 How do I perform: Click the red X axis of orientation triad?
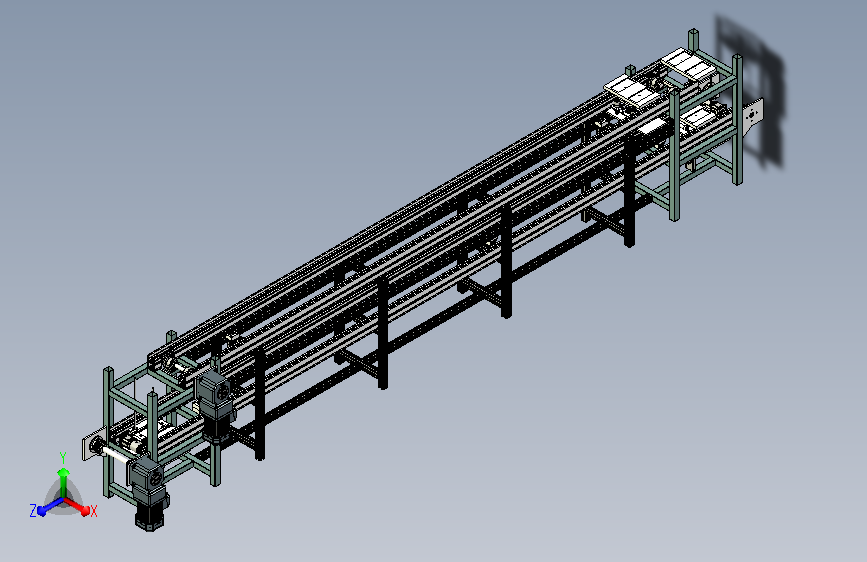82,508
